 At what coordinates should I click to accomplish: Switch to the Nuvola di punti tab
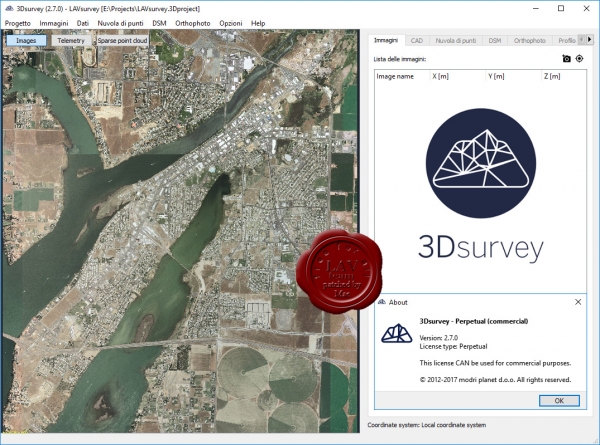456,41
